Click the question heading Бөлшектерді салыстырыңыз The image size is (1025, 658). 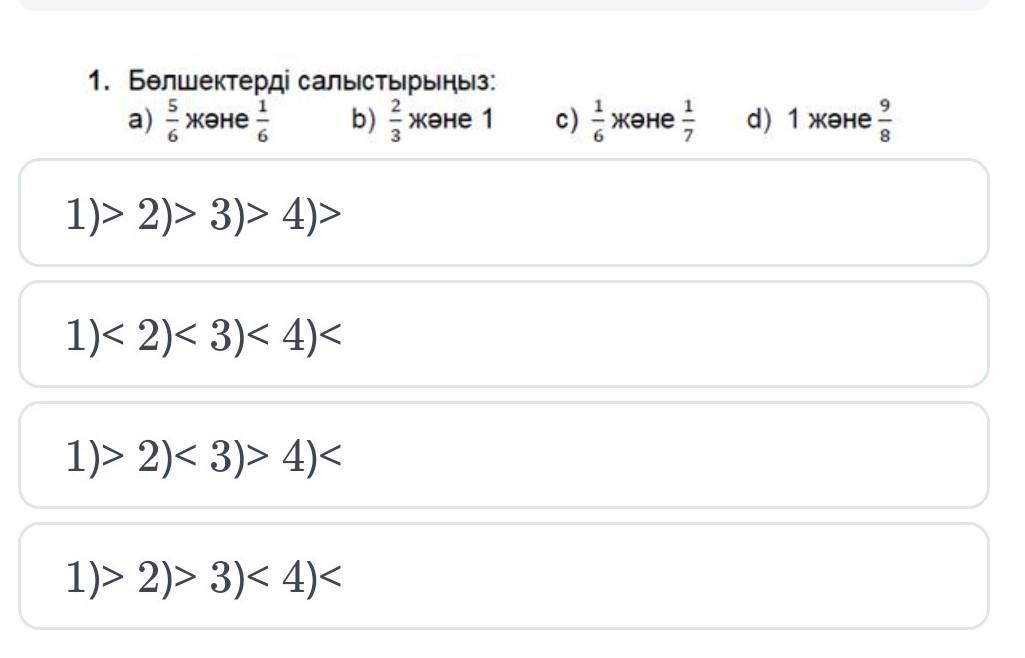point(312,81)
